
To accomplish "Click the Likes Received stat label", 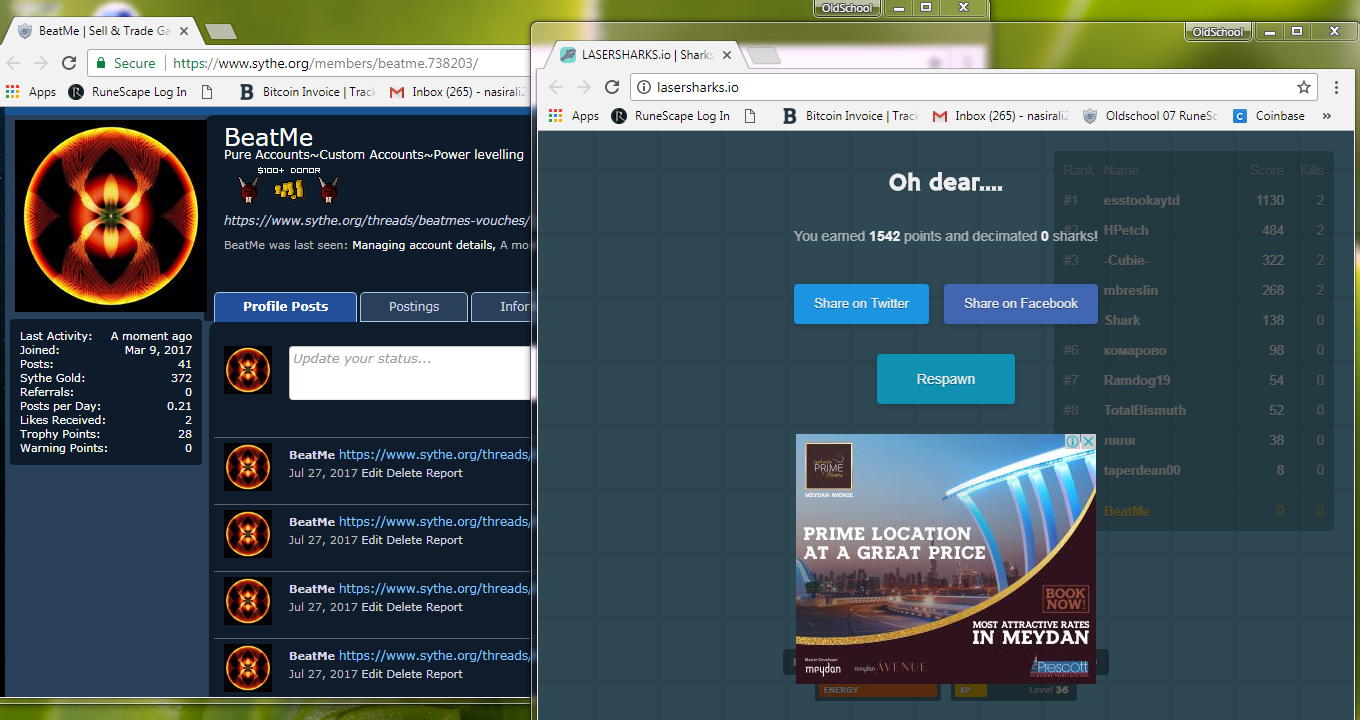I will [63, 421].
